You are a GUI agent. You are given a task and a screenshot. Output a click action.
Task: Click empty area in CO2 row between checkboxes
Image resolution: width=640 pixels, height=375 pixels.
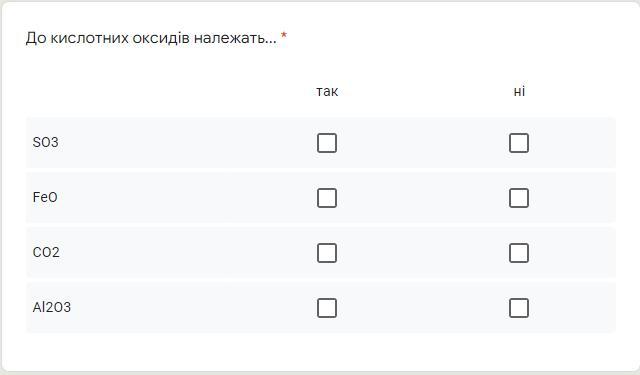point(423,253)
